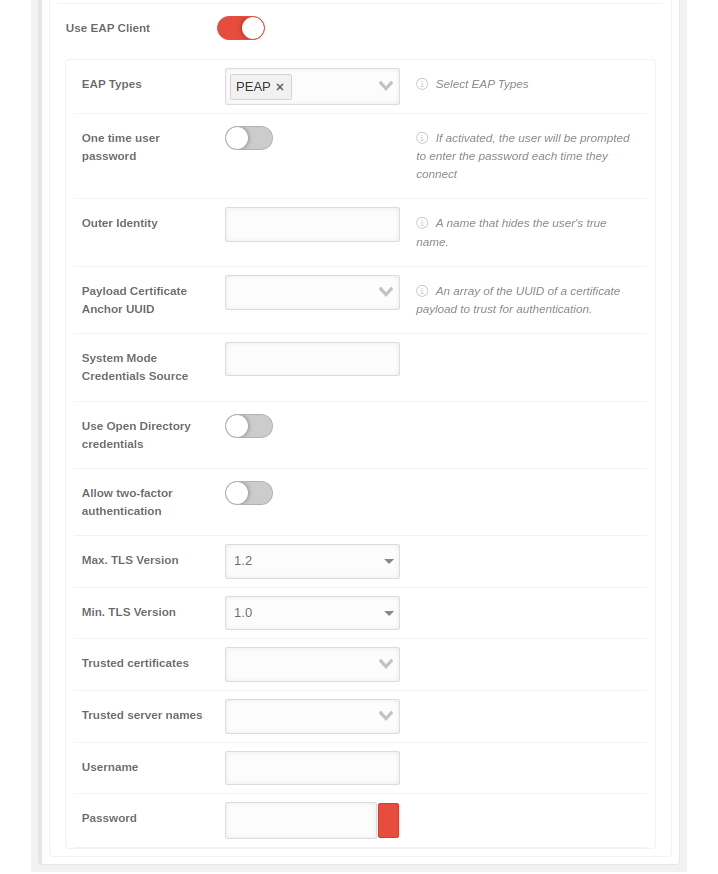The image size is (718, 874).
Task: Click info icon next to Outer Identity hint
Action: pyautogui.click(x=422, y=223)
